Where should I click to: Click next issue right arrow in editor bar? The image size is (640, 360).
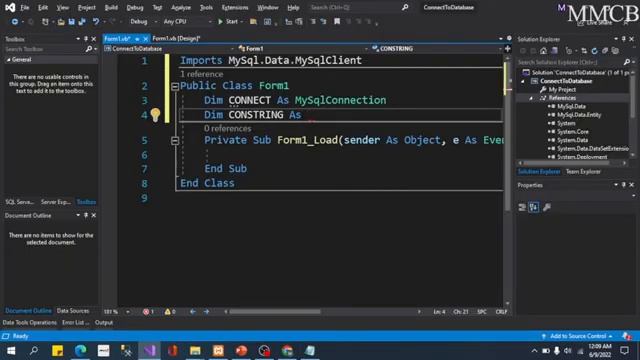tap(207, 312)
